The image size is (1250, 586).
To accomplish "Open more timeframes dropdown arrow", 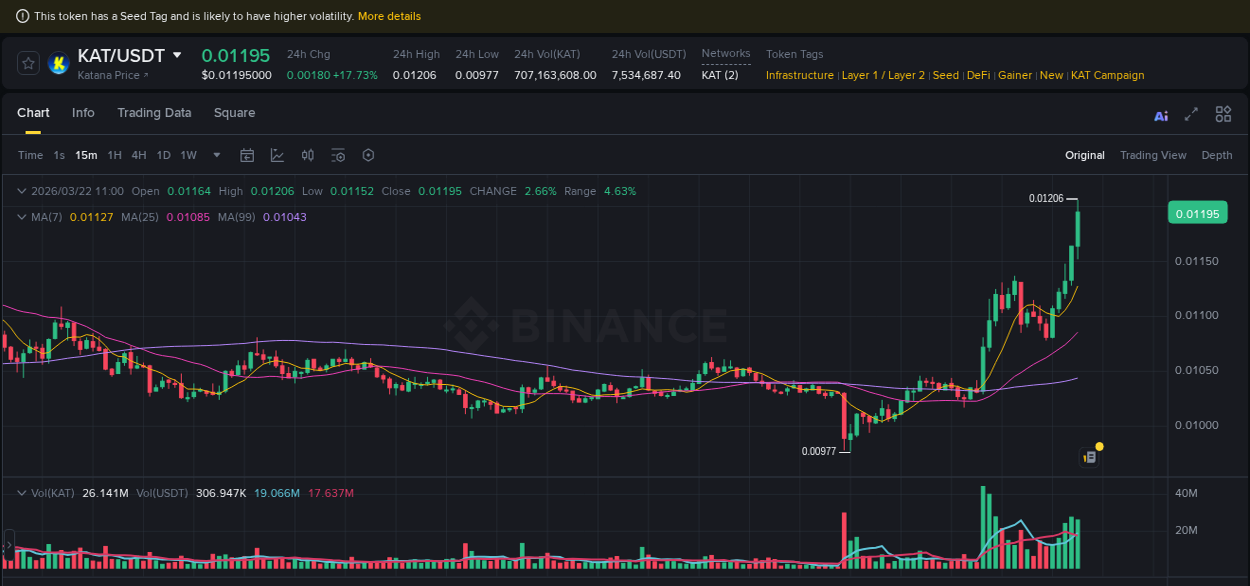I will [216, 155].
